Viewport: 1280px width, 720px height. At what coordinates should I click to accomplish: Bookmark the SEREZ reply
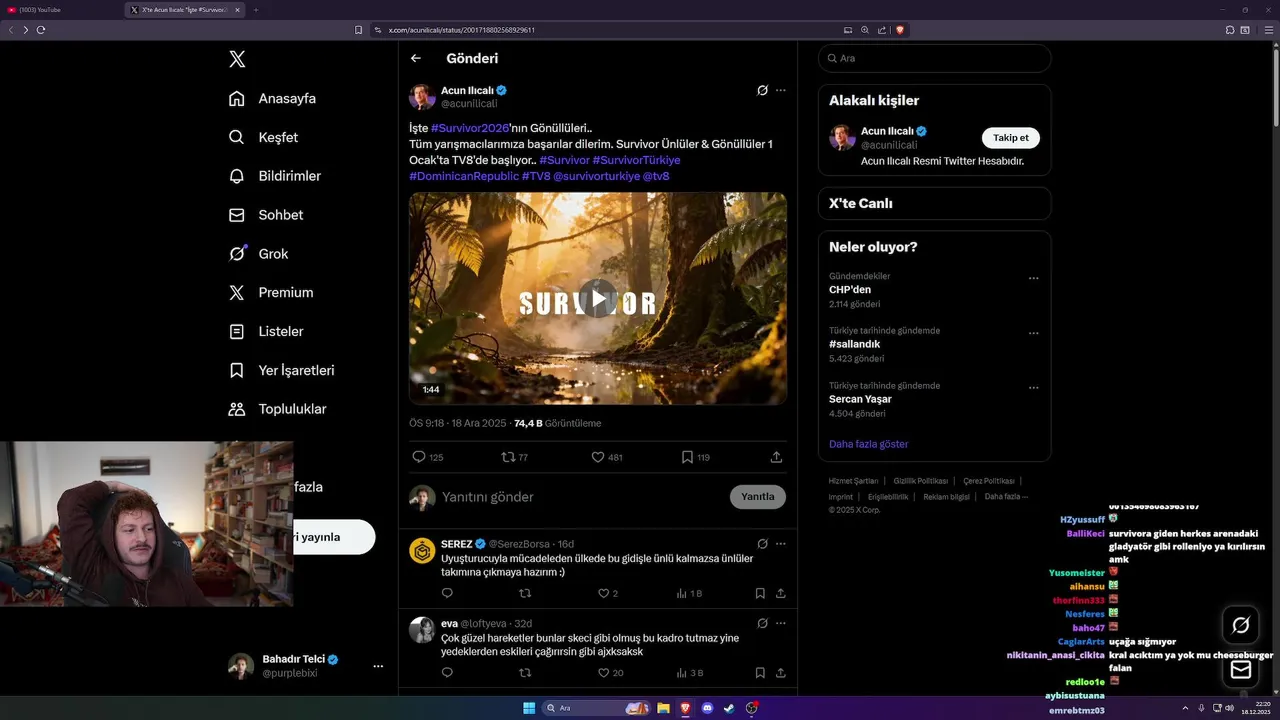coord(760,593)
